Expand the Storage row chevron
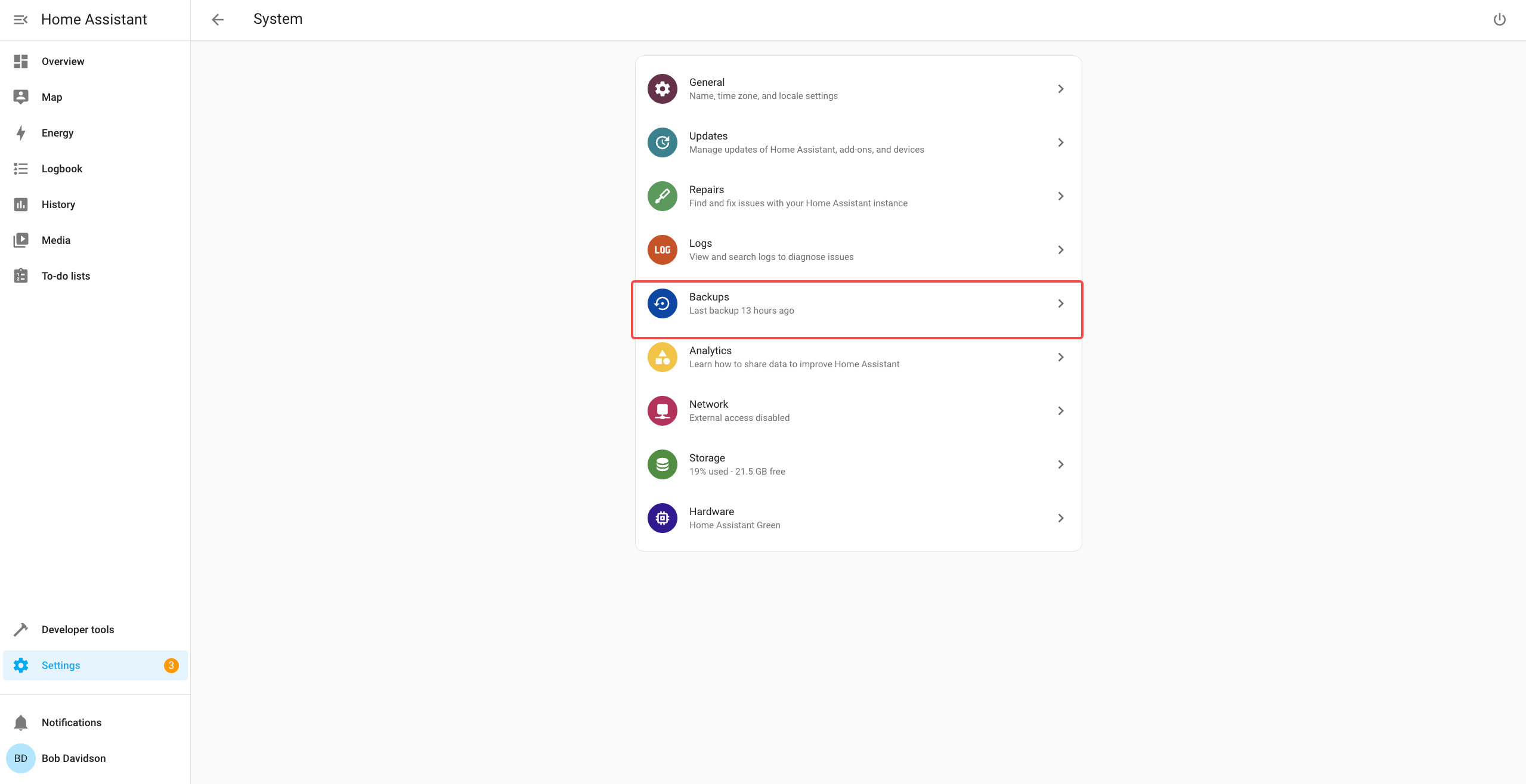Screen dimensions: 1526x784 pyautogui.click(x=1061, y=464)
